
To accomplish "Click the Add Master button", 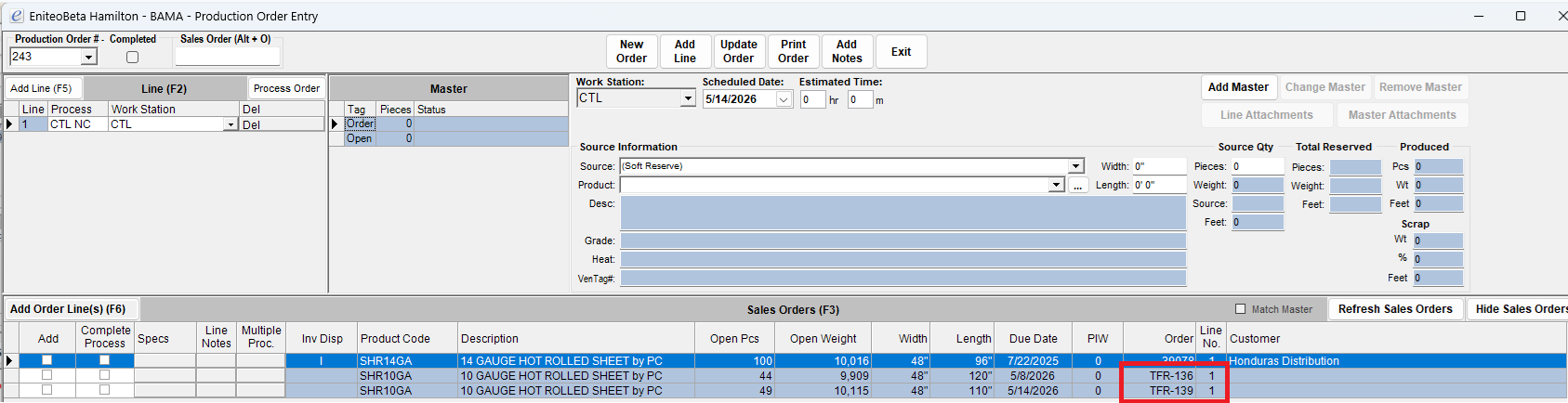I will [x=1238, y=87].
